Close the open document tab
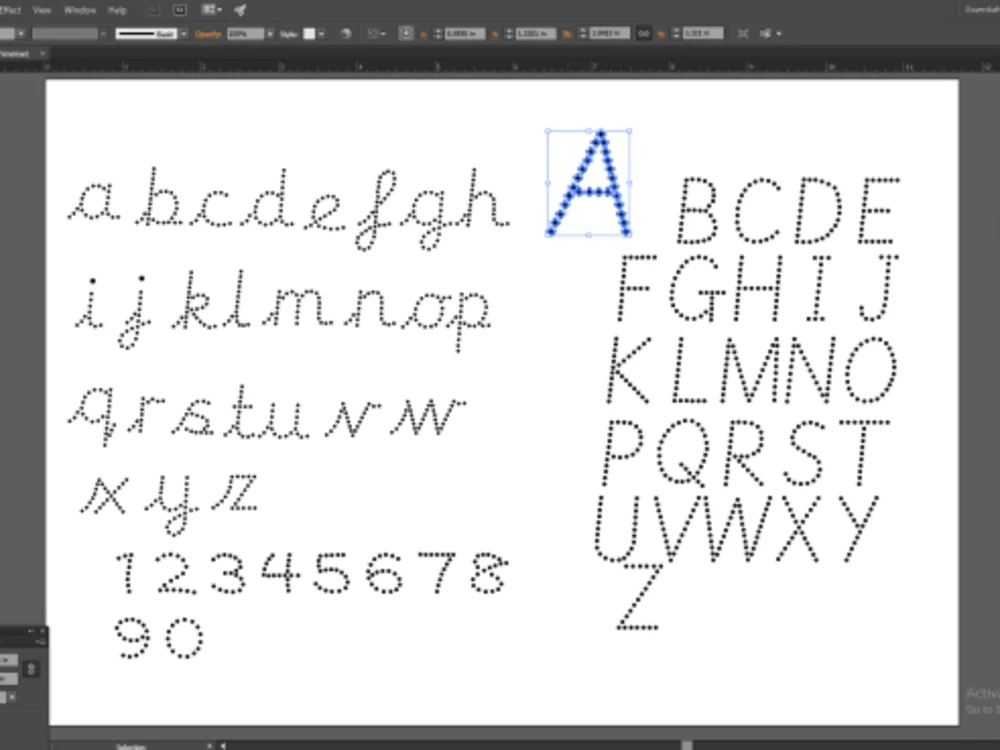The width and height of the screenshot is (1000, 750). point(43,54)
